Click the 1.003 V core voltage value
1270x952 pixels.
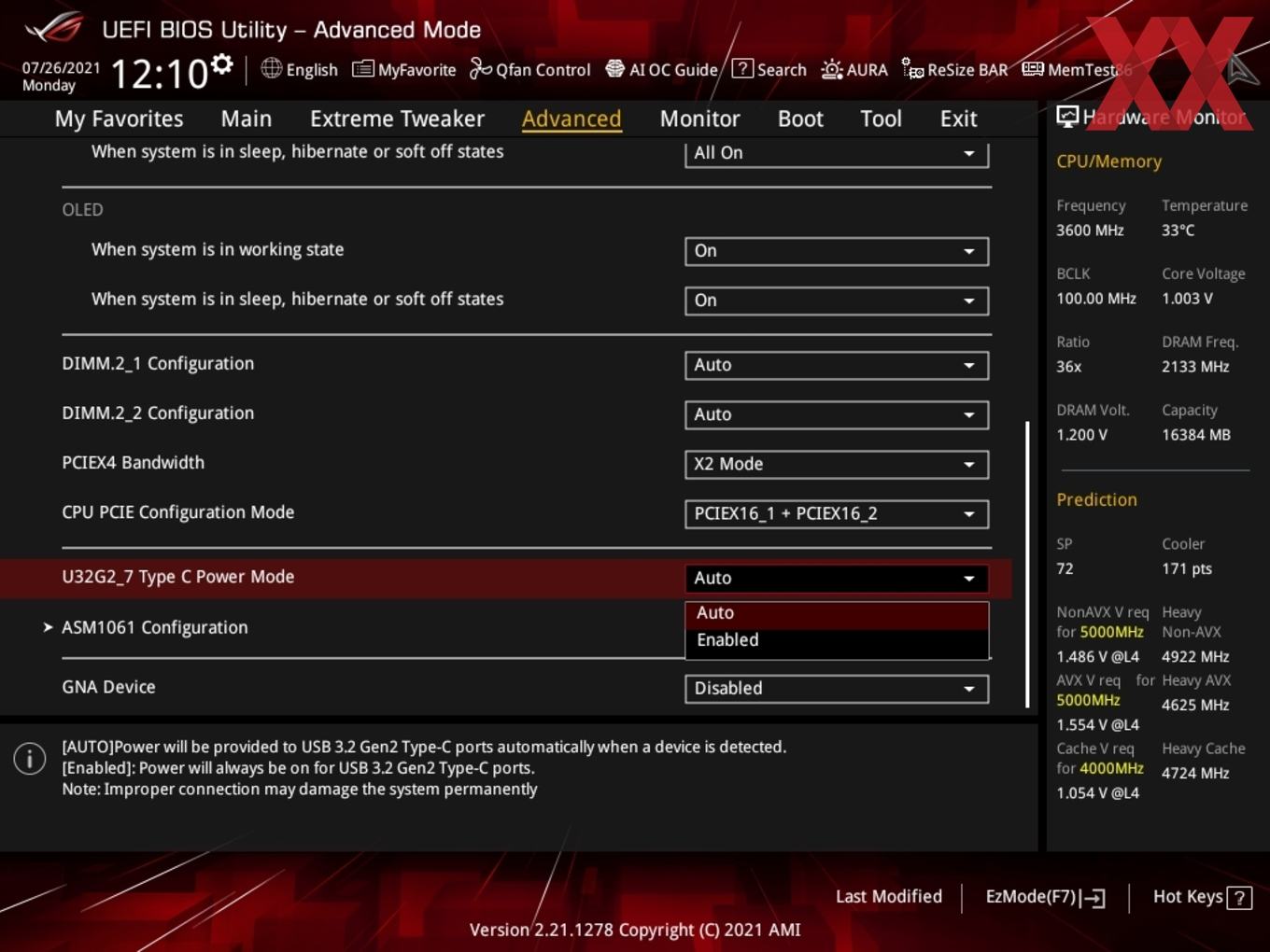tap(1187, 299)
